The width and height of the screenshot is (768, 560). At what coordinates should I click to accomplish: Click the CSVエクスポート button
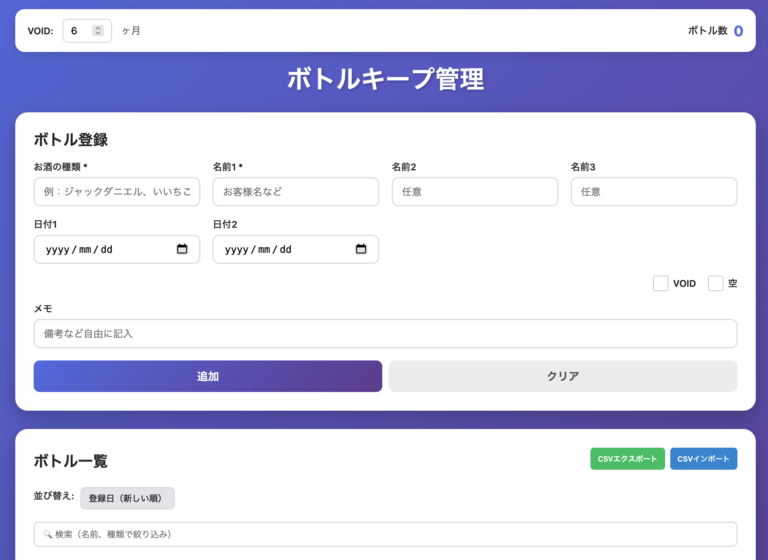tap(627, 459)
